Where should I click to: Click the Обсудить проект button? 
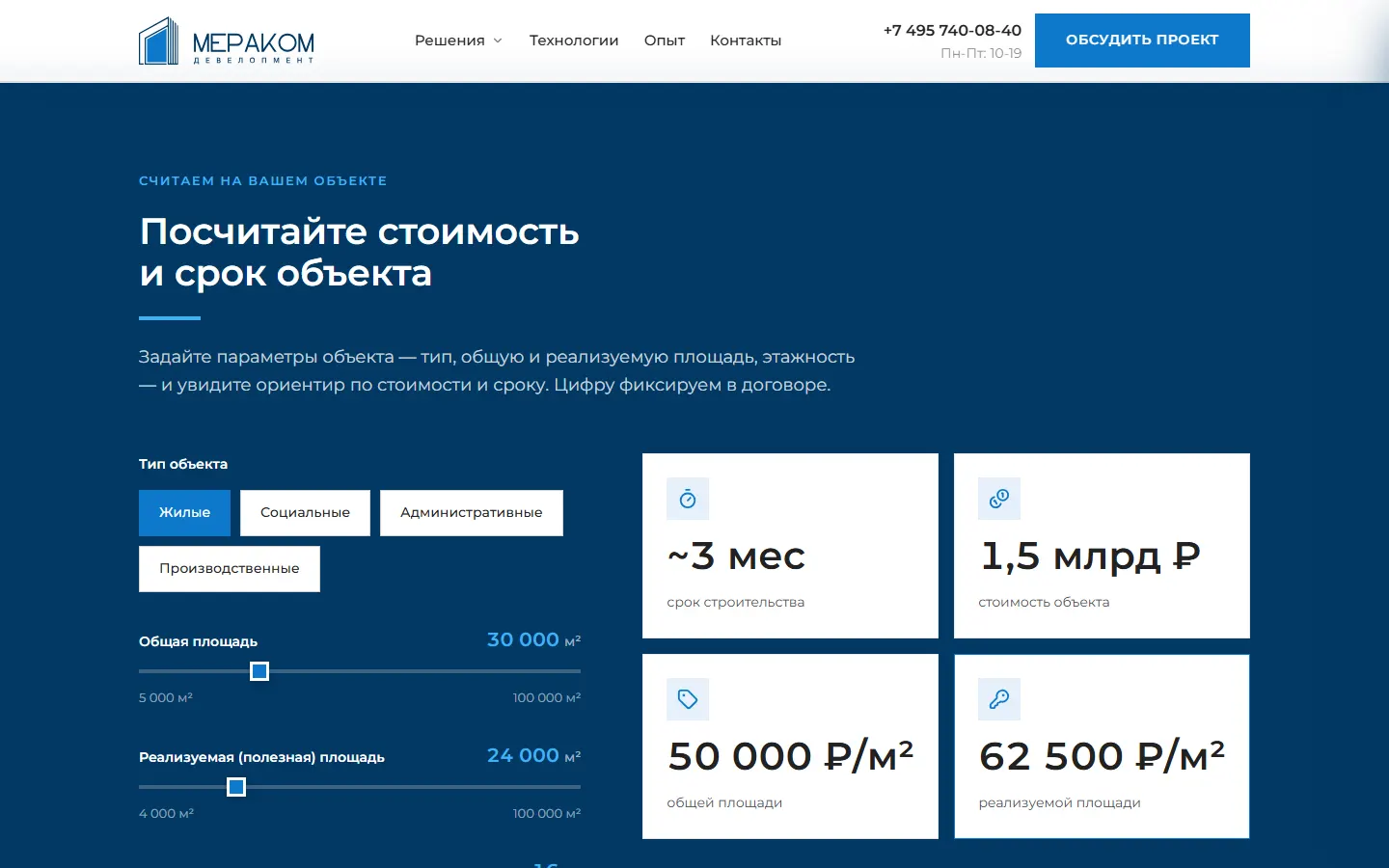tap(1142, 41)
